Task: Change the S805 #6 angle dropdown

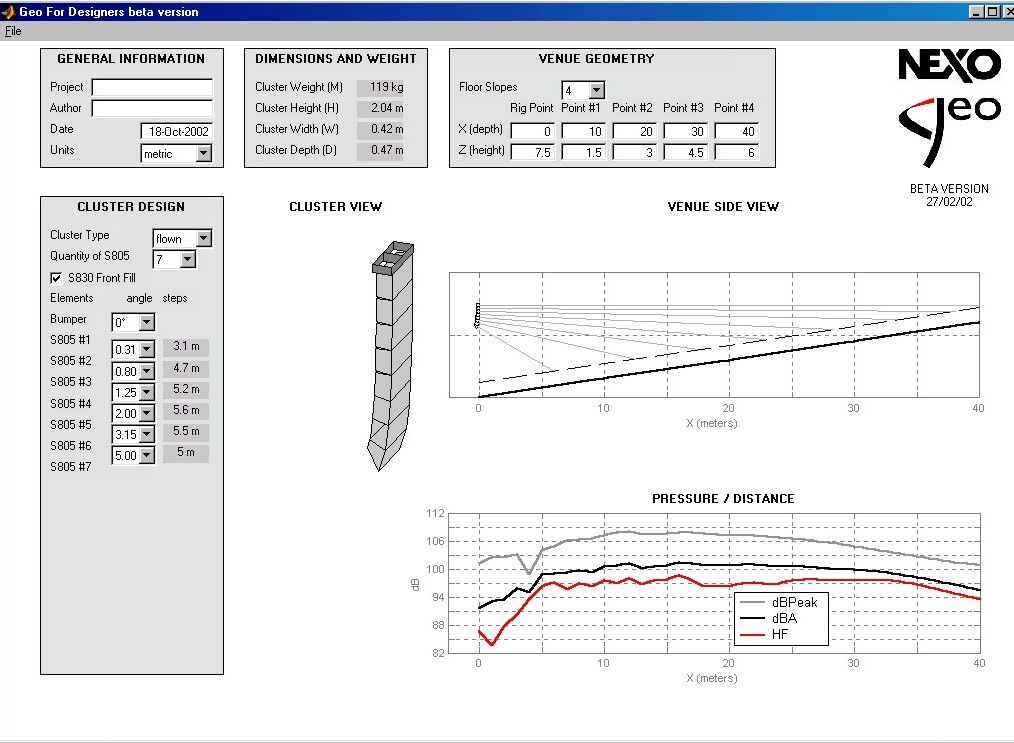Action: coord(146,456)
